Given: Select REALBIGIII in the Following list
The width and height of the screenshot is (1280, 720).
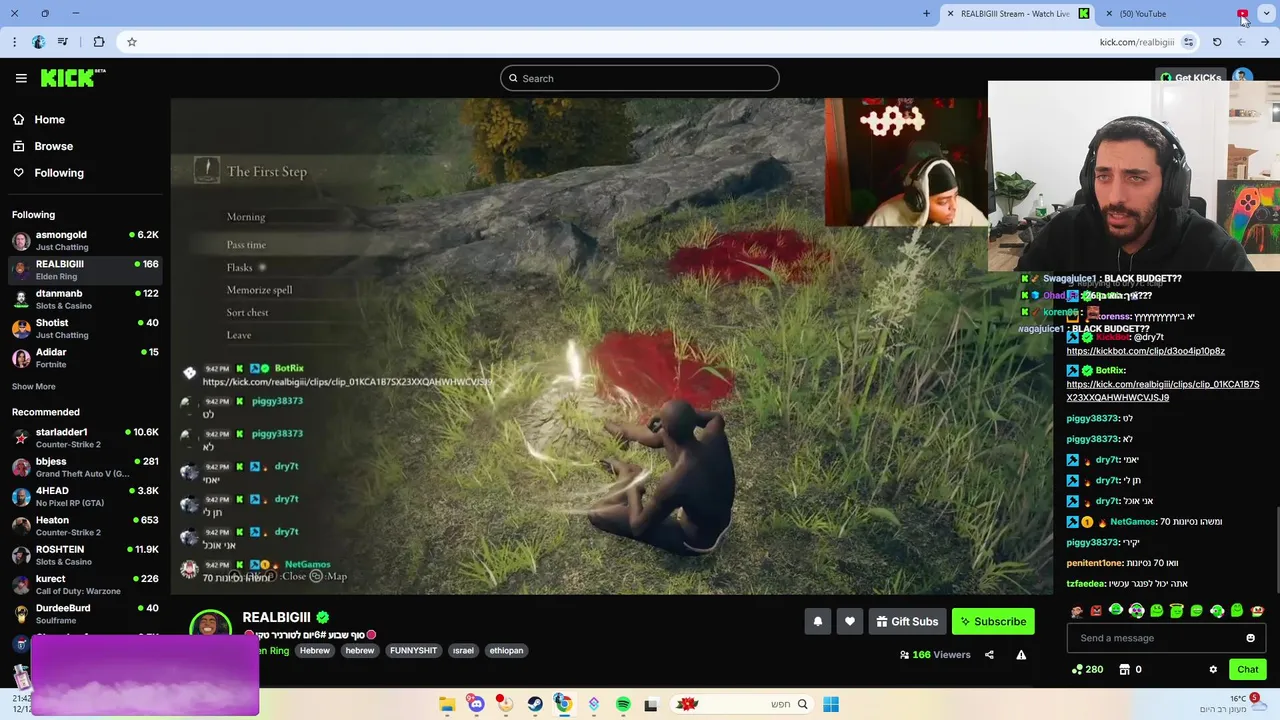Looking at the screenshot, I should coord(84,270).
